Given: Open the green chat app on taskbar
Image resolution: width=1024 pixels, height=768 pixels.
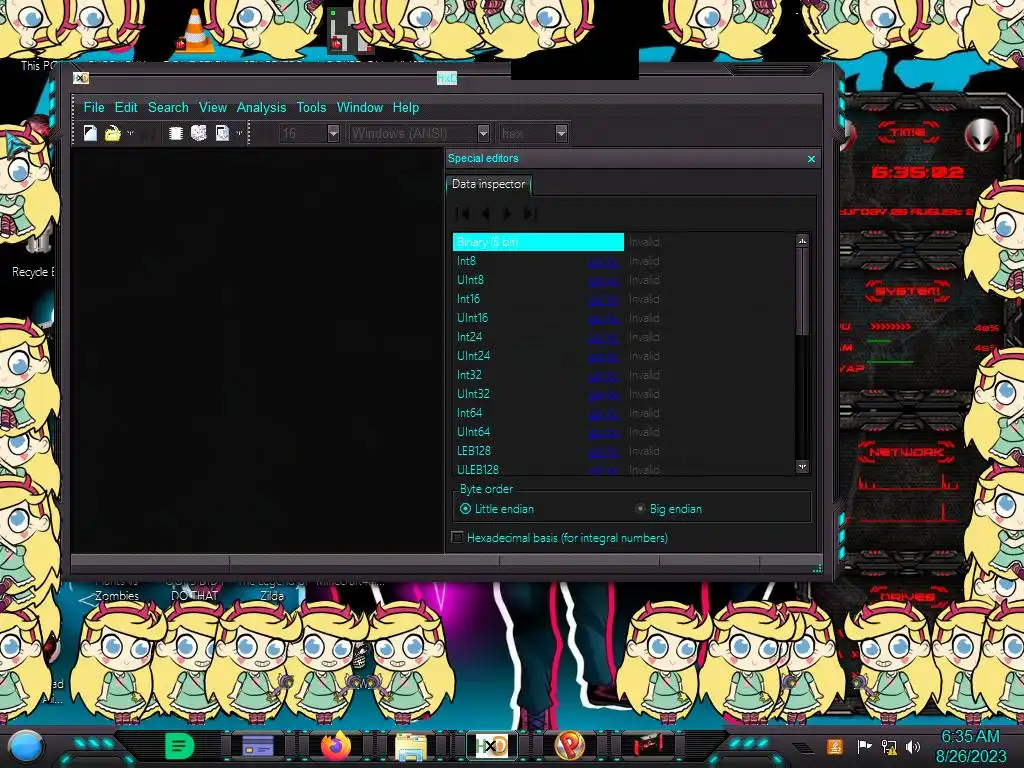Looking at the screenshot, I should (x=179, y=745).
